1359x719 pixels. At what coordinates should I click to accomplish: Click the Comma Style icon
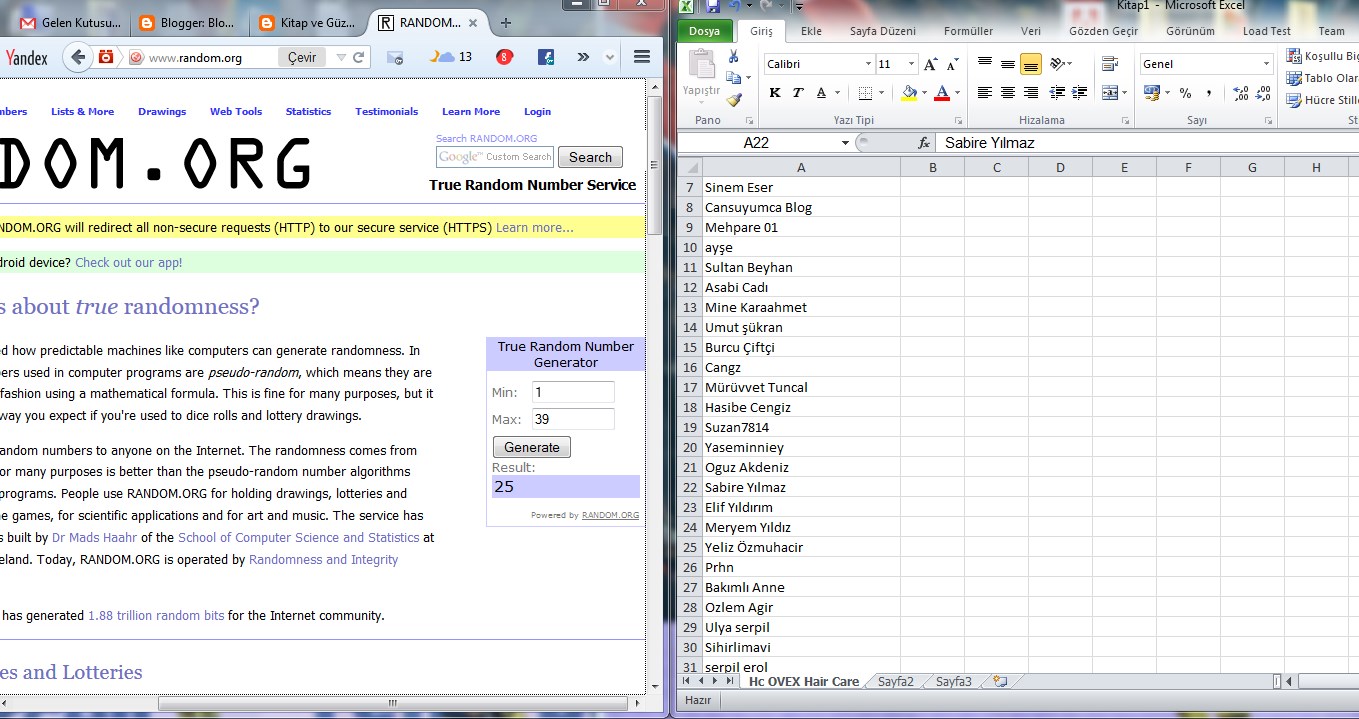point(1209,93)
